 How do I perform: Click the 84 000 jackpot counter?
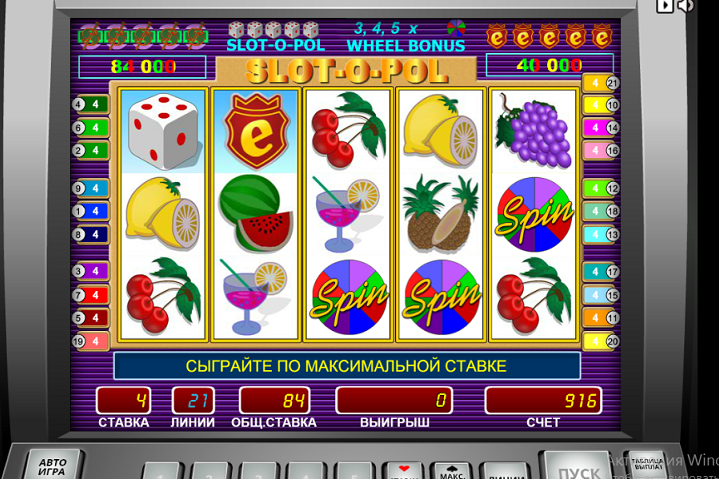[143, 67]
